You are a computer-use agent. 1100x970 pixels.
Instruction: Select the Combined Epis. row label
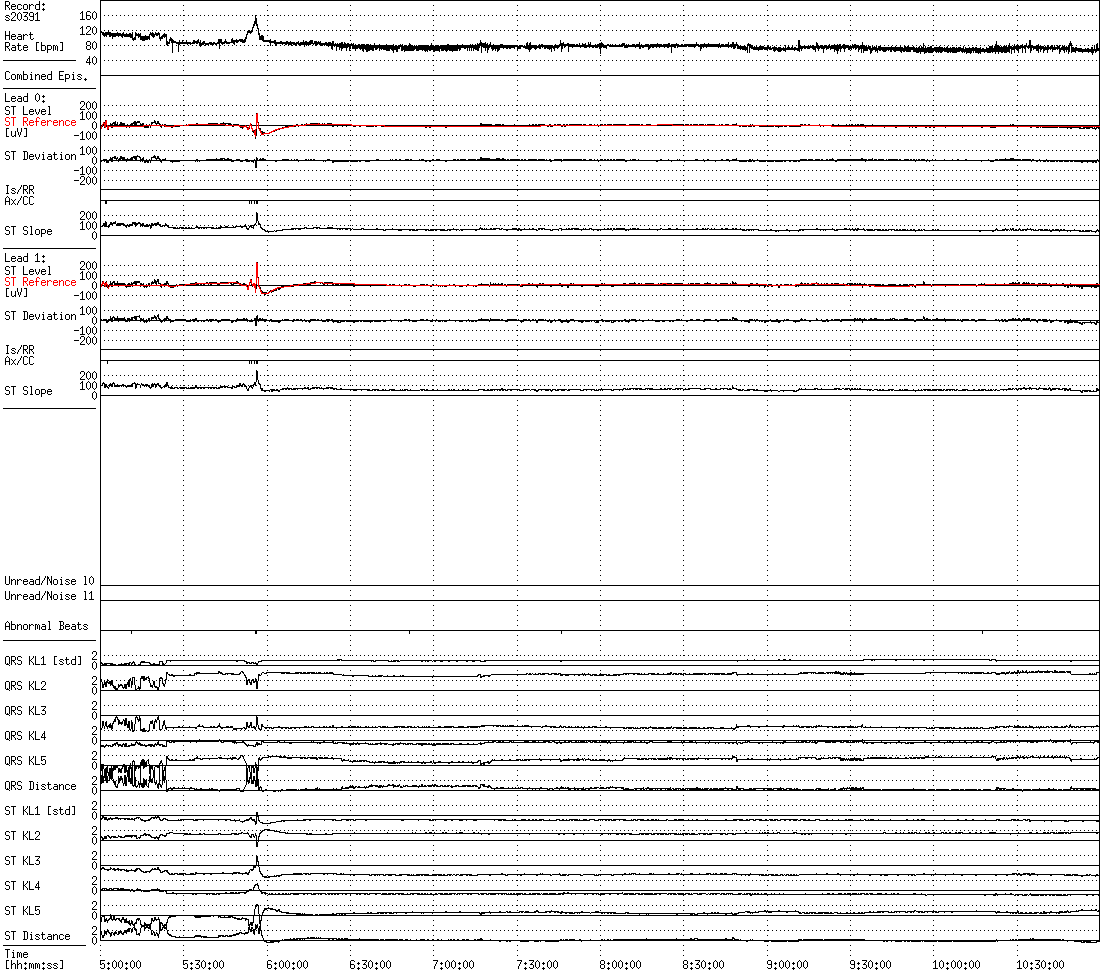tap(45, 76)
